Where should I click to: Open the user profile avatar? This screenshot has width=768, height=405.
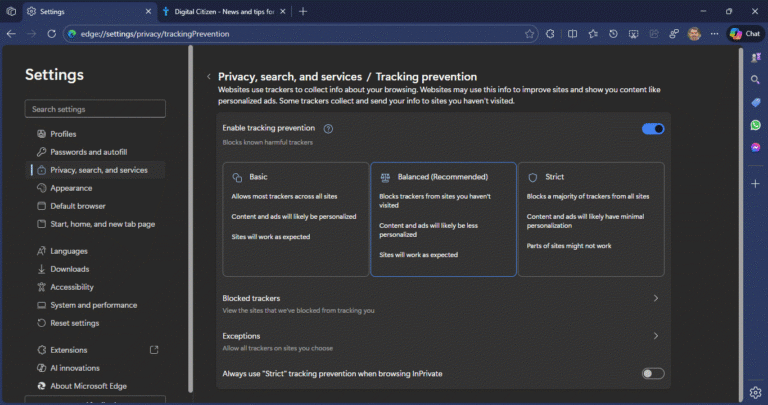tap(694, 34)
